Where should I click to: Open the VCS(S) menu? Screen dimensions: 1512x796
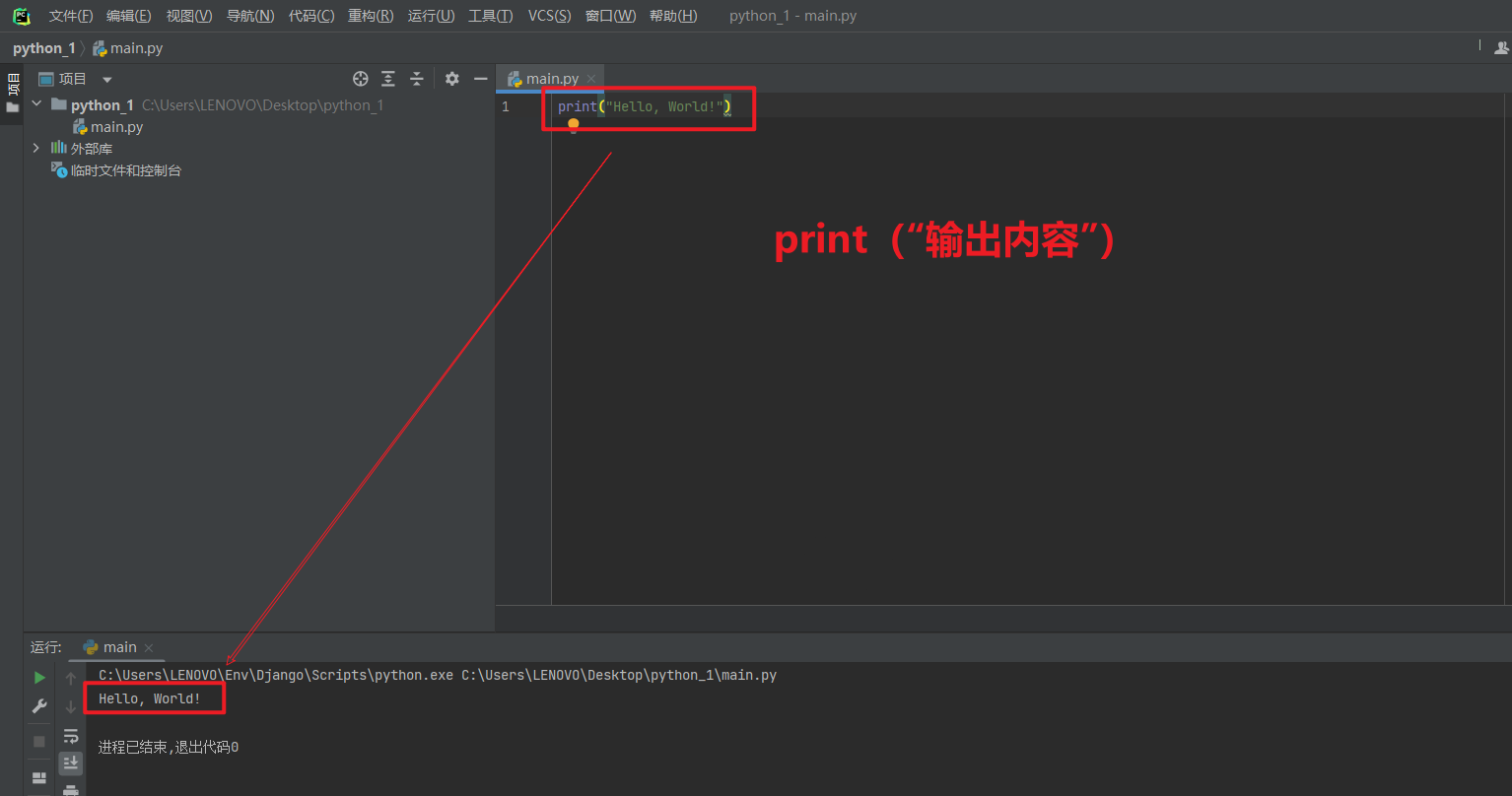pos(549,16)
